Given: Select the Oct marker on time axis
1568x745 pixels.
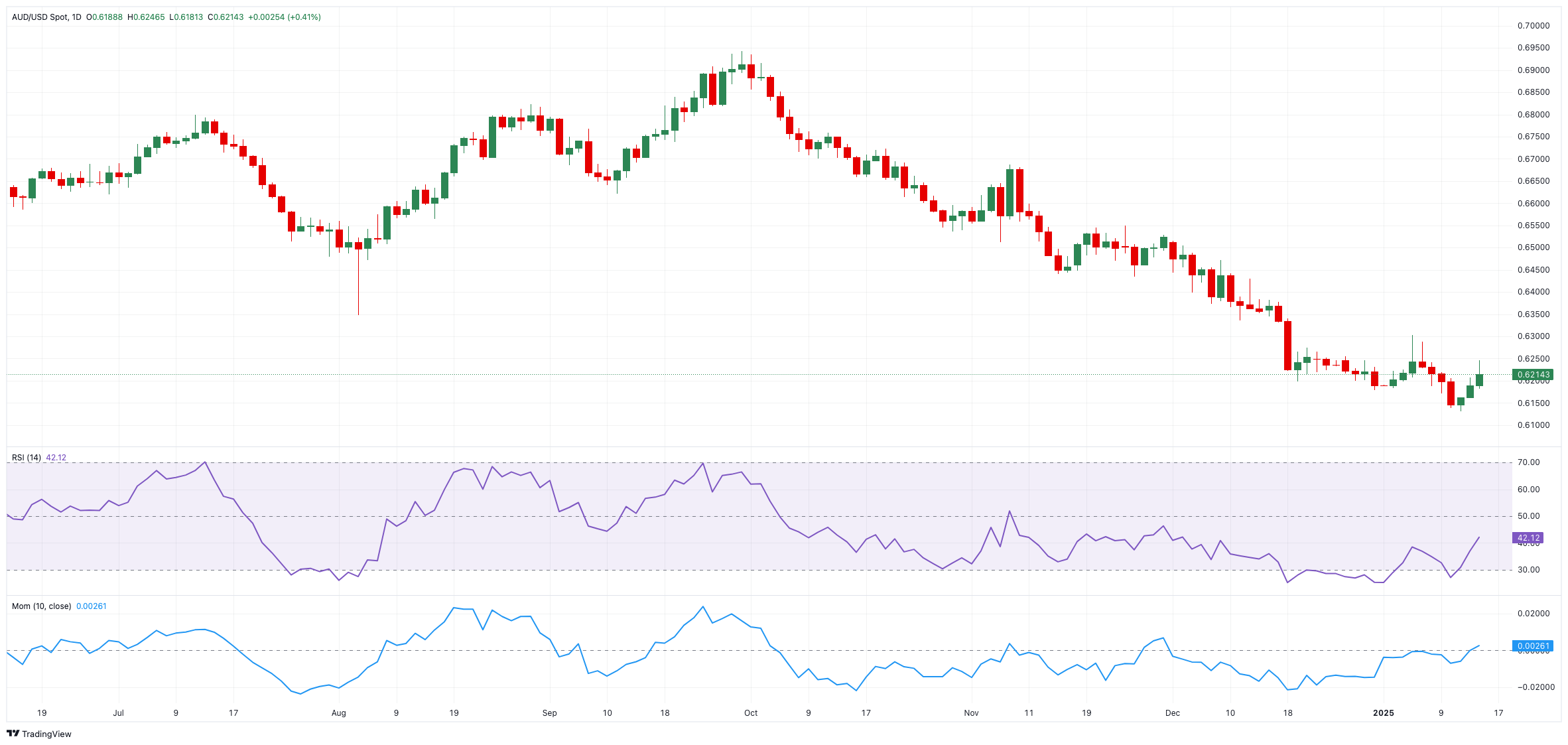Looking at the screenshot, I should 751,713.
